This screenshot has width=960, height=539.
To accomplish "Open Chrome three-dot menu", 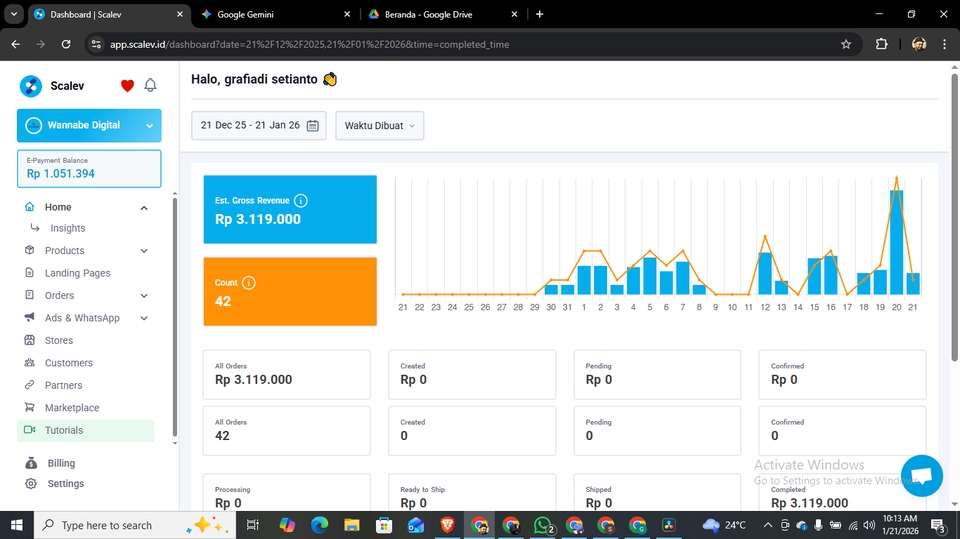I will point(944,44).
